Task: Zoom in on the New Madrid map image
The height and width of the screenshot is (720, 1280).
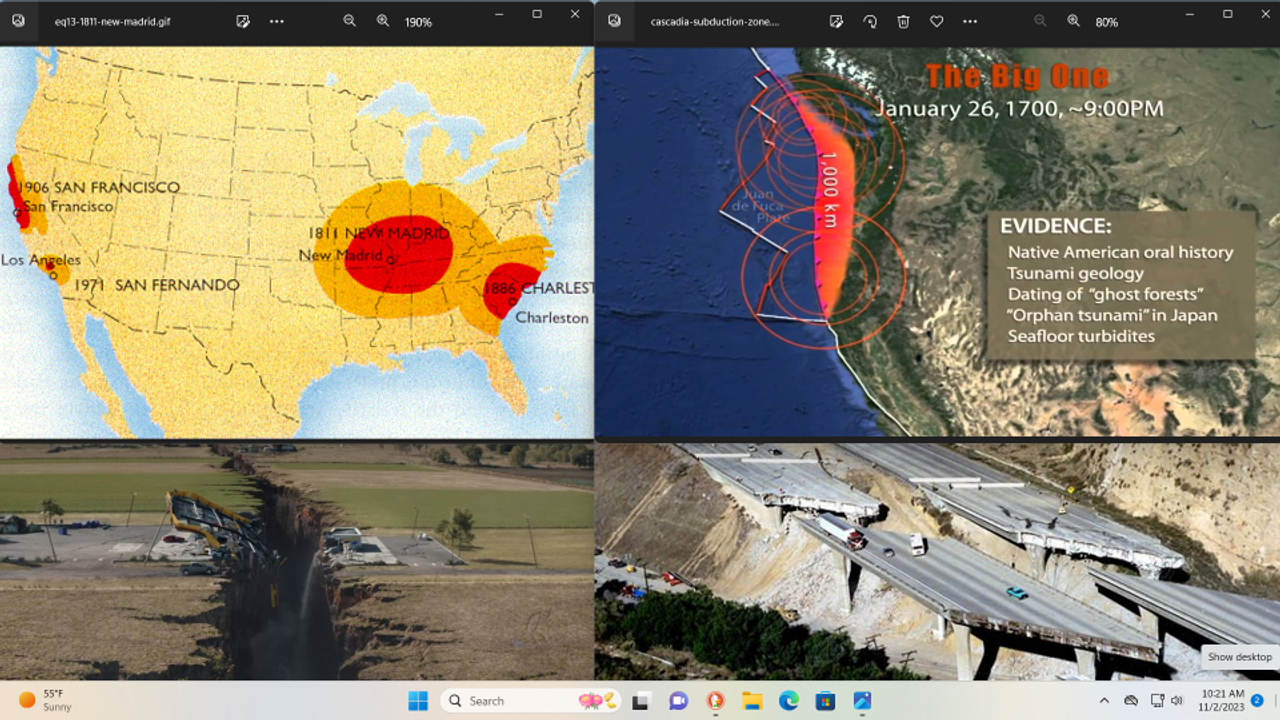Action: [382, 21]
